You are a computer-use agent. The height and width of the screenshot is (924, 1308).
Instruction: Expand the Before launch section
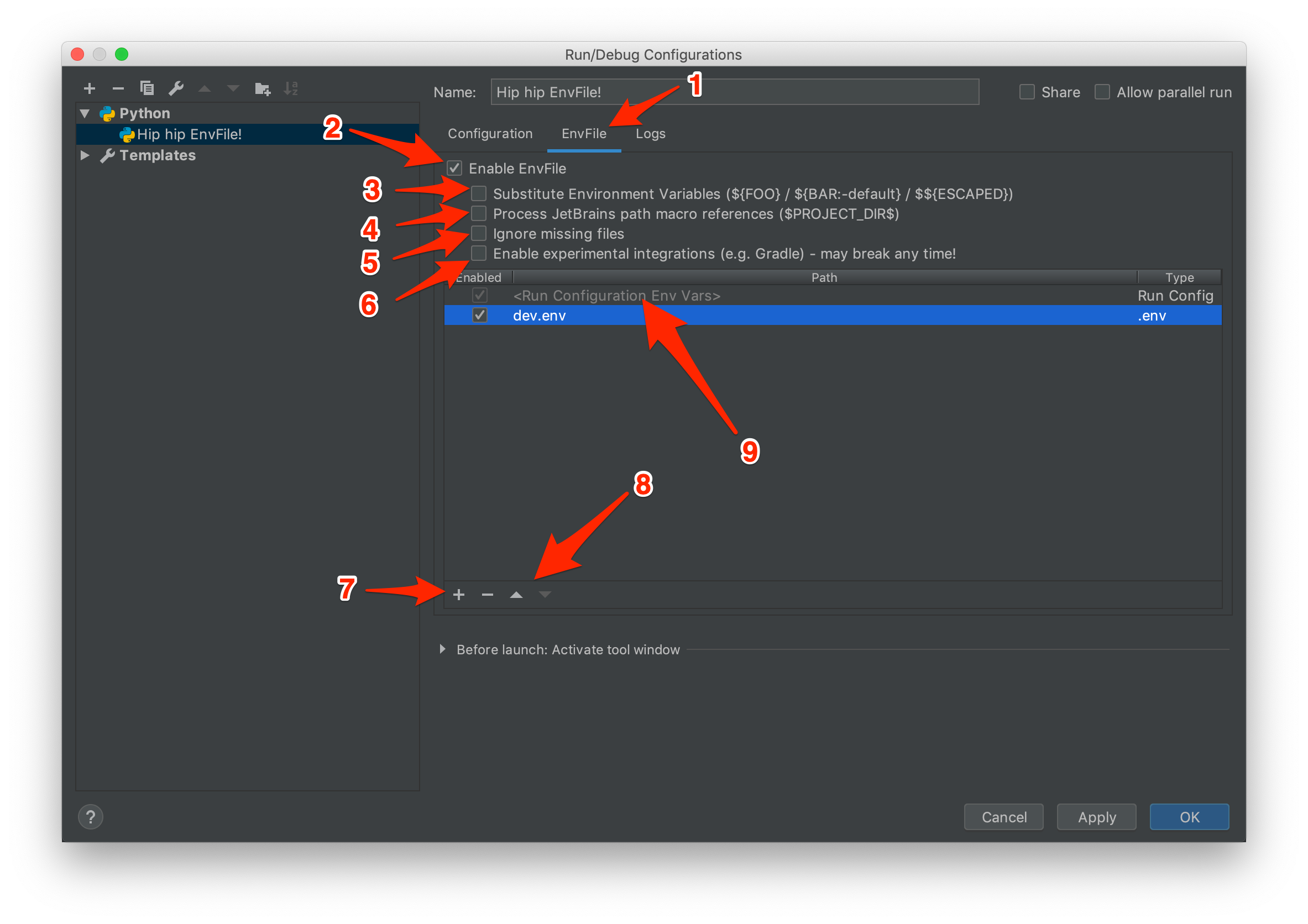[x=443, y=649]
